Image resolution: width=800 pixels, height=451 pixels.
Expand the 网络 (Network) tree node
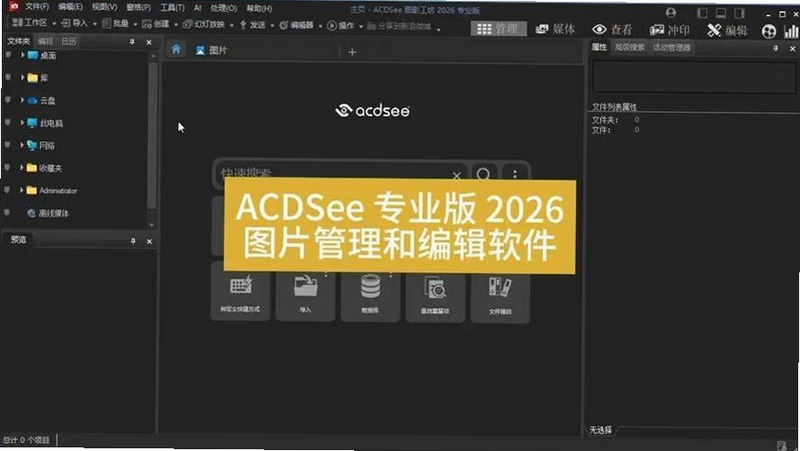tap(22, 145)
